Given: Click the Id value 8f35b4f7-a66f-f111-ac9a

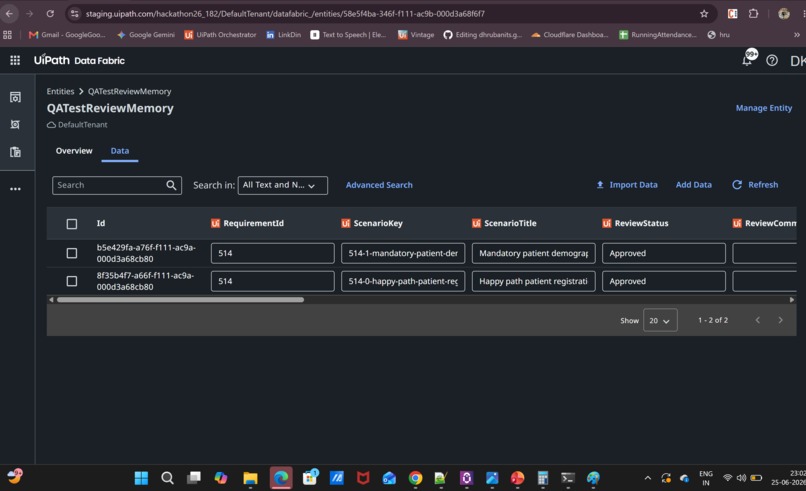Looking at the screenshot, I should (x=145, y=281).
